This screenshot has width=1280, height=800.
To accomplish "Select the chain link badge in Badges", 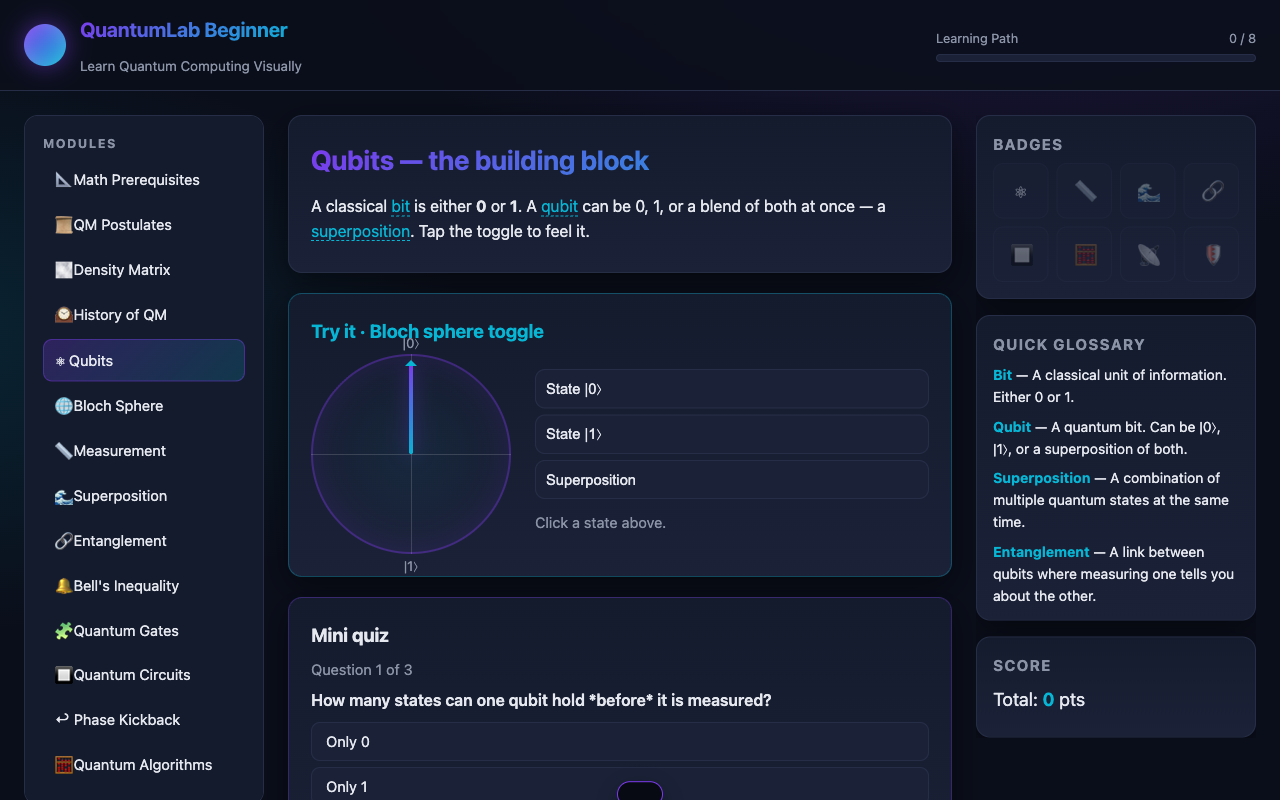I will coord(1212,191).
